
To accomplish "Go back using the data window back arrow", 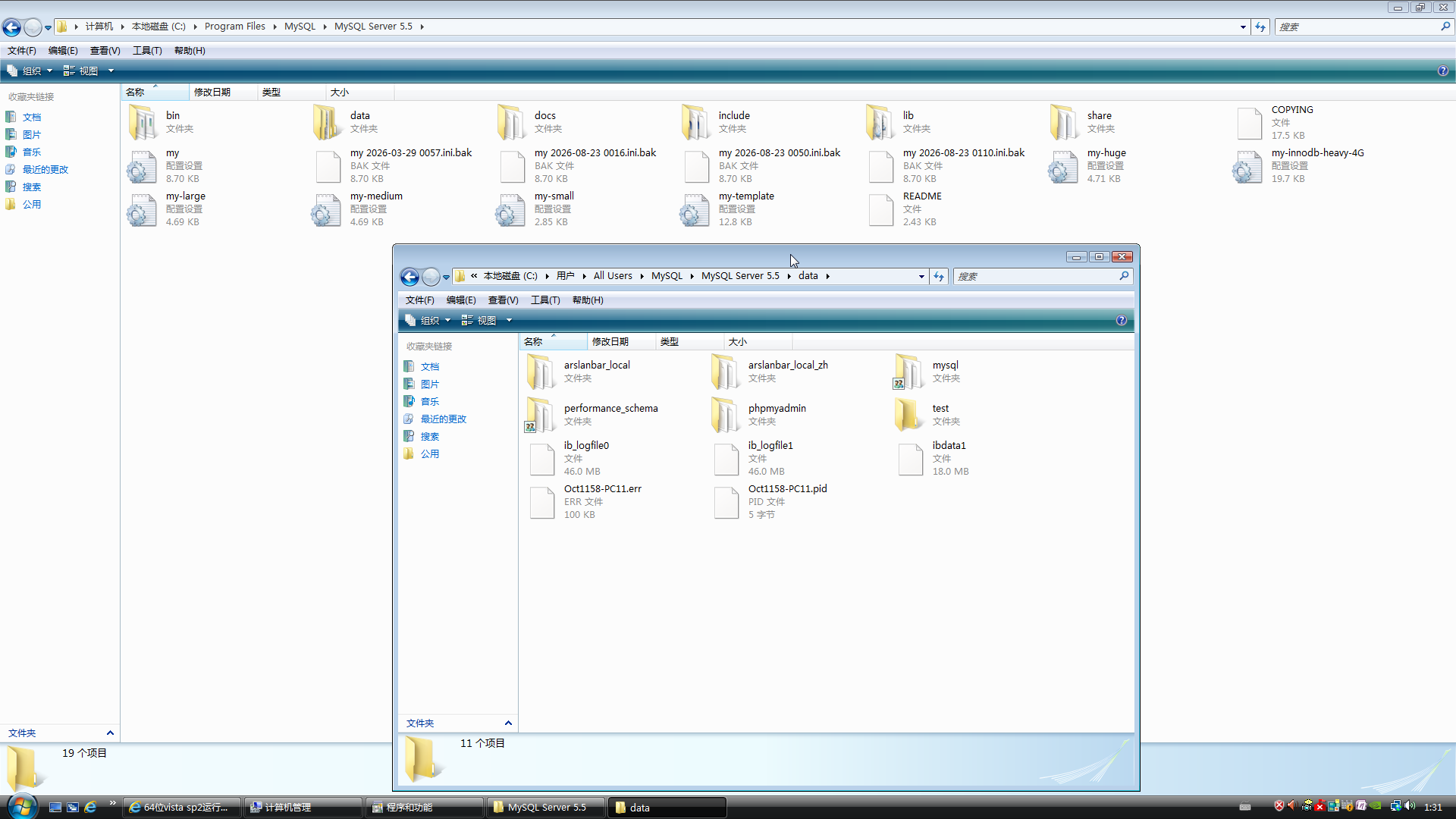I will click(x=409, y=277).
